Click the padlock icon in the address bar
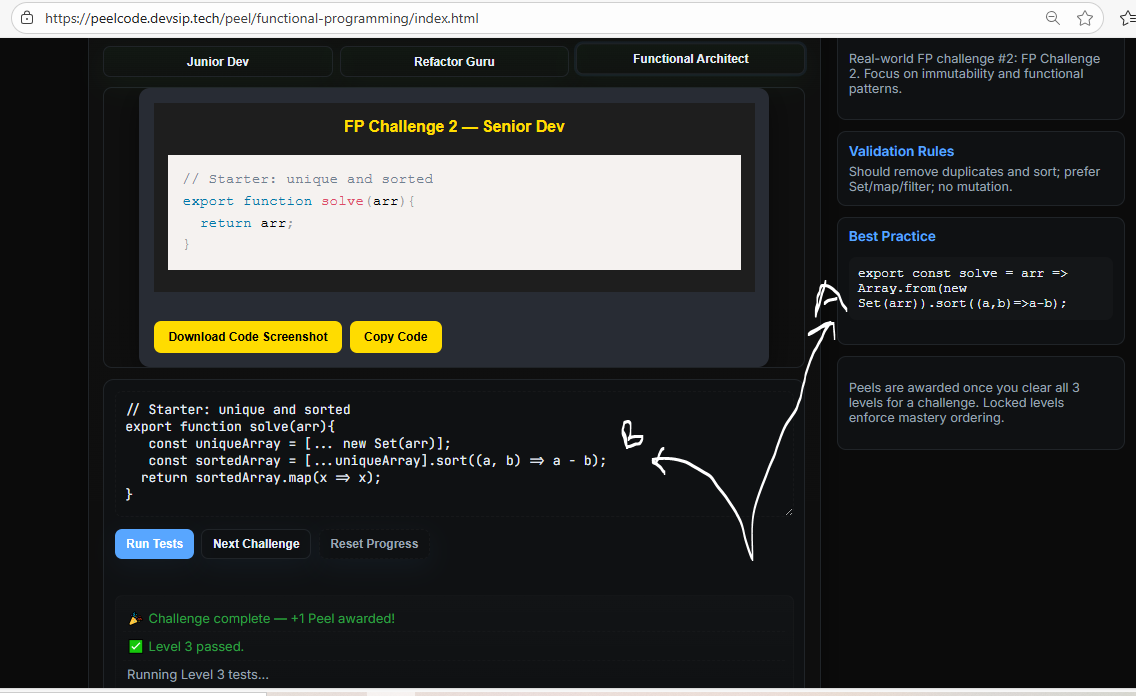Screen dimensions: 1136x696 (27, 18)
